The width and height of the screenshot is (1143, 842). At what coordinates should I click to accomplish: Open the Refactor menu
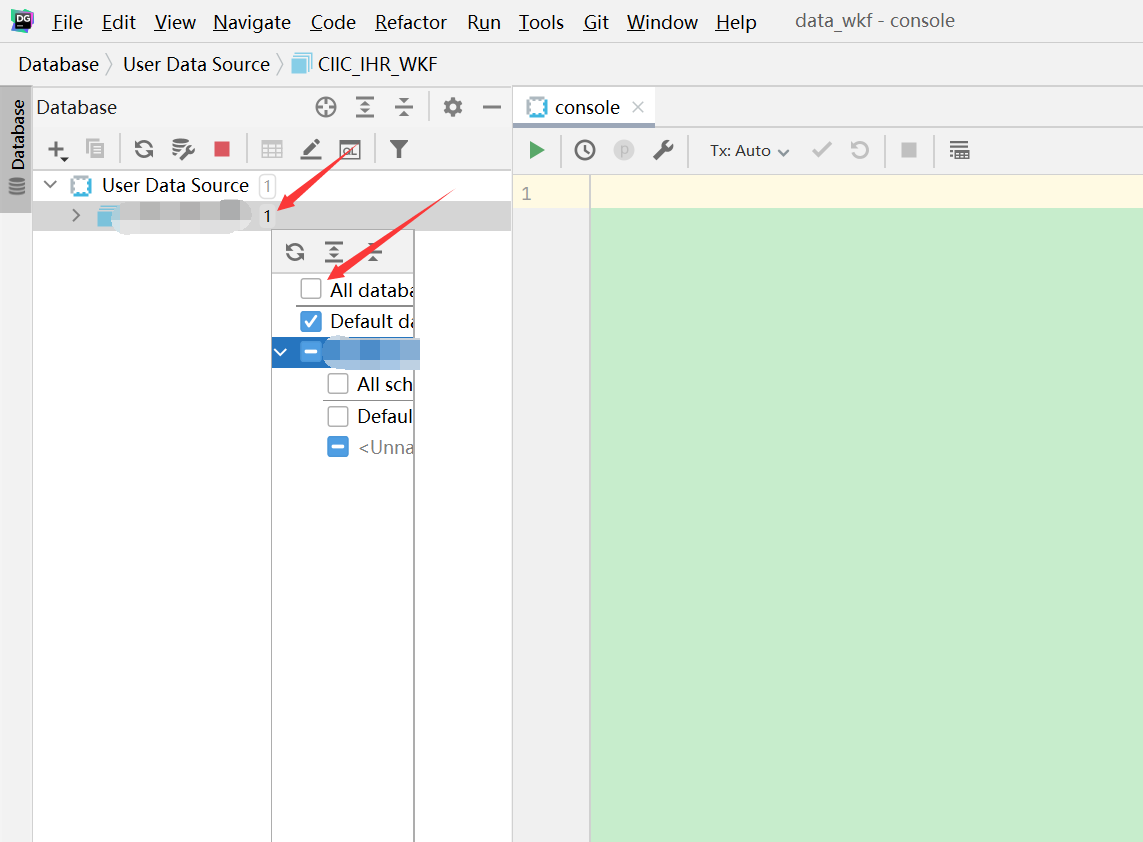pyautogui.click(x=410, y=23)
